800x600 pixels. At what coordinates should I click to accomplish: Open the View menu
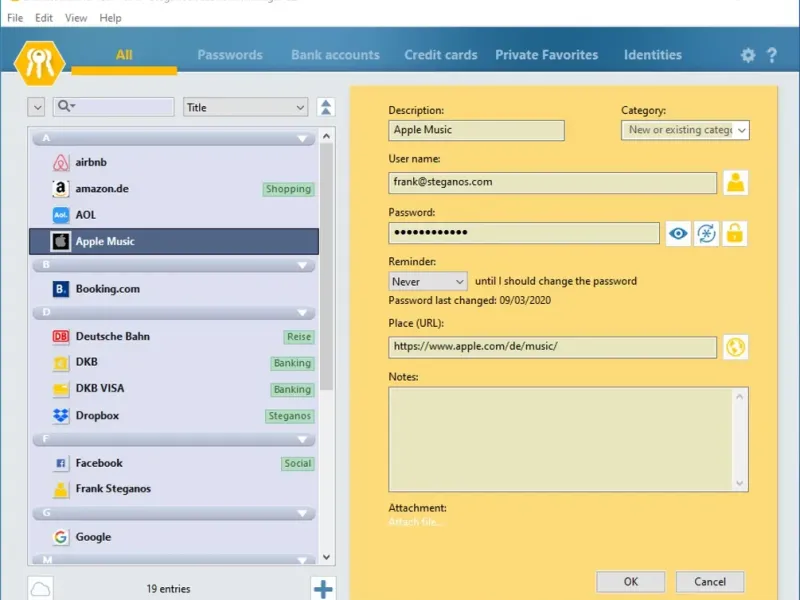coord(76,18)
